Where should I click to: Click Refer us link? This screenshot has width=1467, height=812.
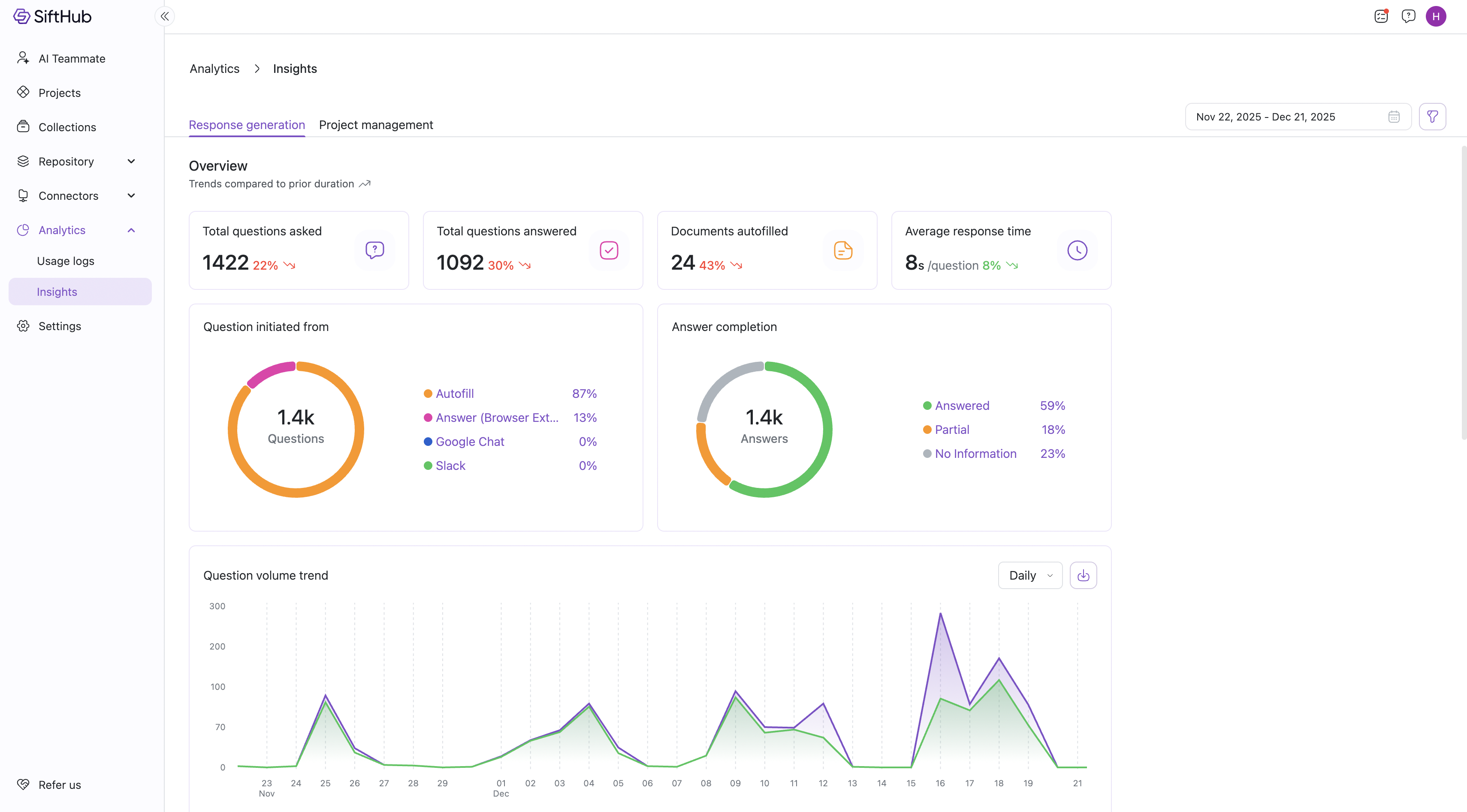[59, 785]
